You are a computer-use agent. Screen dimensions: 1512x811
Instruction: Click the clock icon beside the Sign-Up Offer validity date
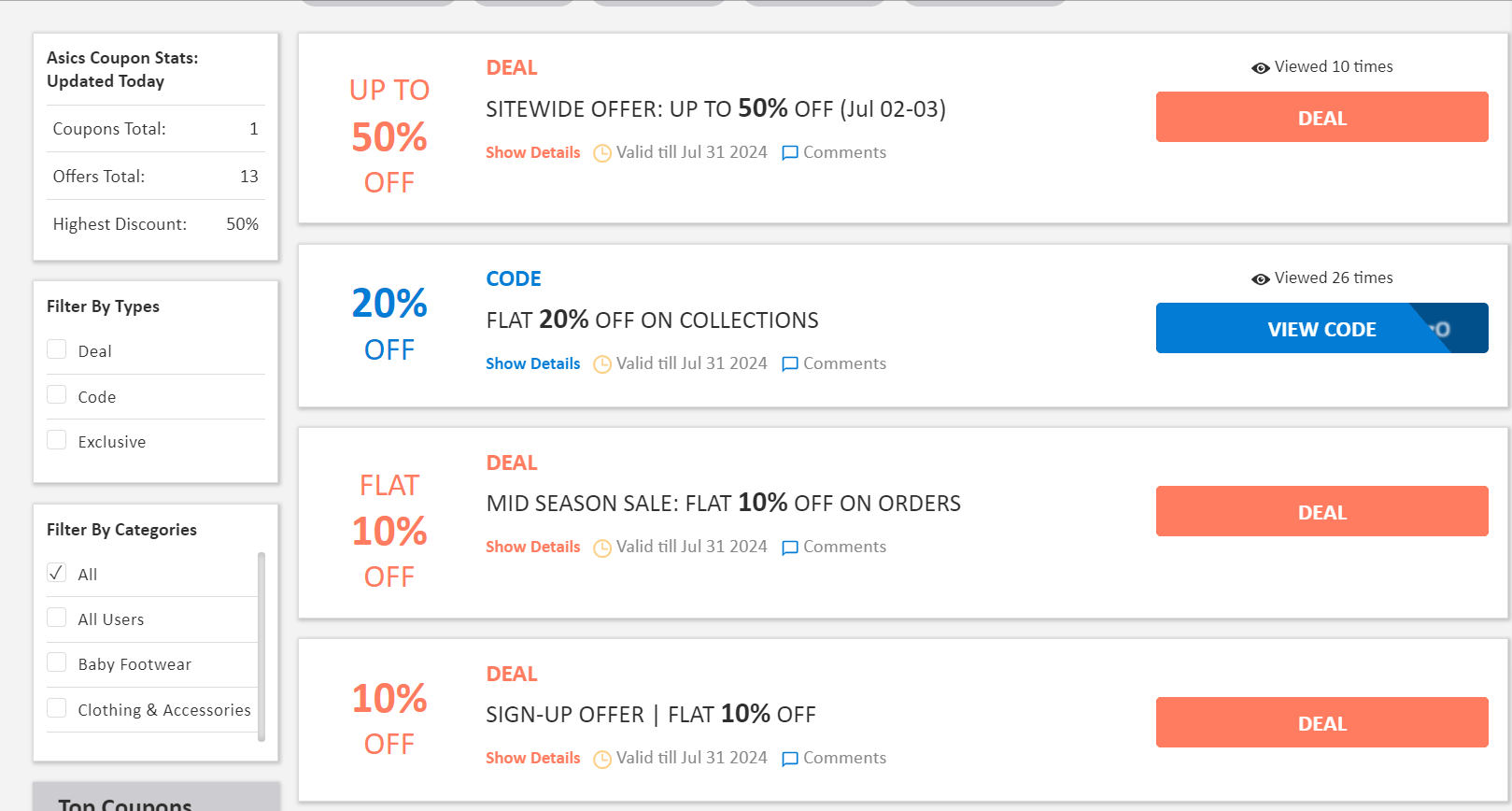pos(602,758)
